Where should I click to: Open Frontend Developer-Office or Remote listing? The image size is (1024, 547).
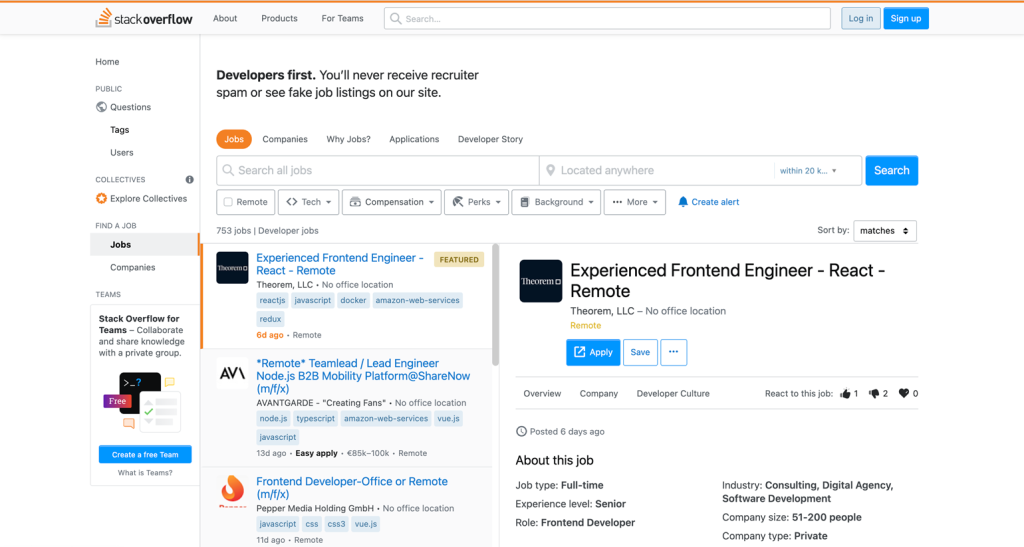(352, 488)
